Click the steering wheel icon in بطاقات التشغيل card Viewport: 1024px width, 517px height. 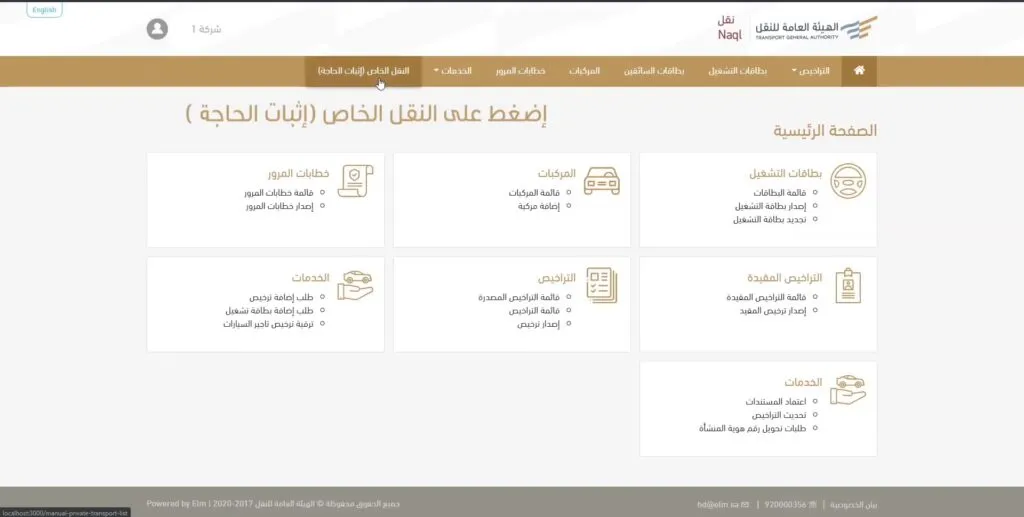tap(848, 181)
